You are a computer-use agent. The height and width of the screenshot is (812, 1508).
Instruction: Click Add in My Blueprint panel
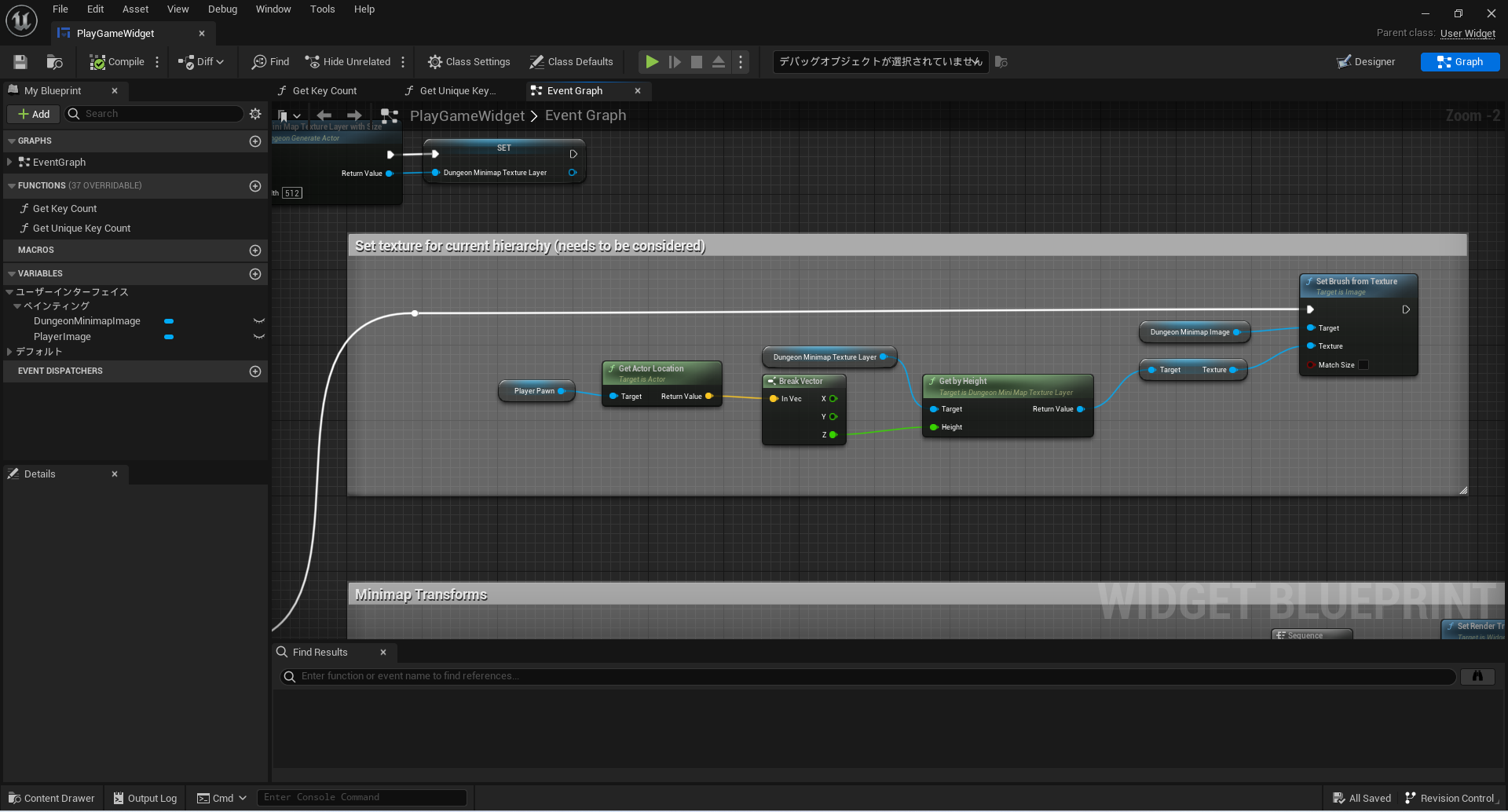coord(34,114)
